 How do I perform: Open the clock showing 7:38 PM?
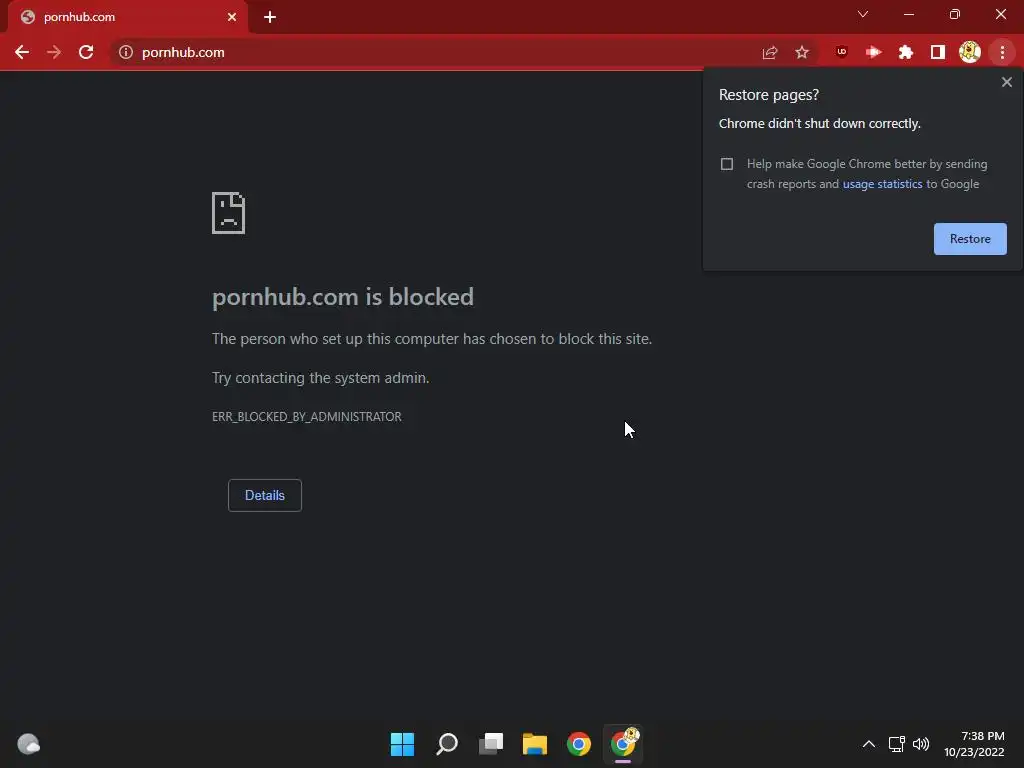click(974, 744)
